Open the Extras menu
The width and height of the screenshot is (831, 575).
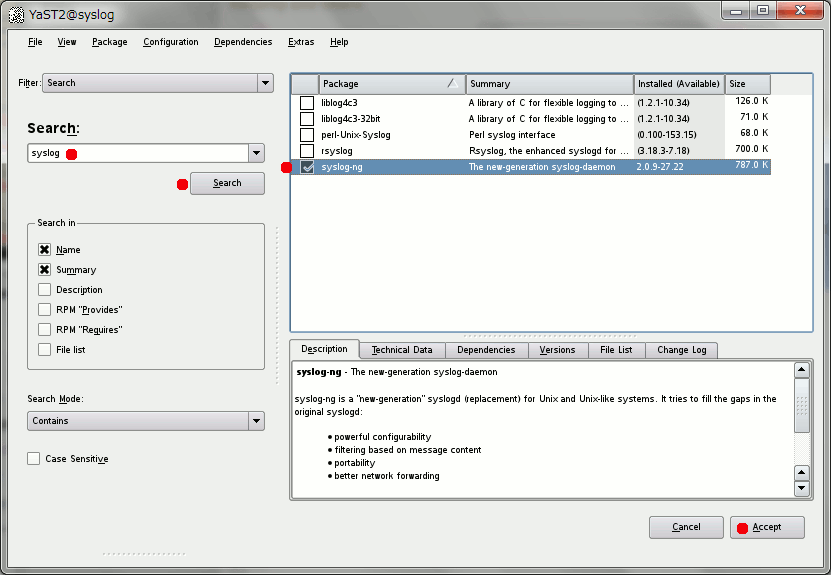point(301,42)
